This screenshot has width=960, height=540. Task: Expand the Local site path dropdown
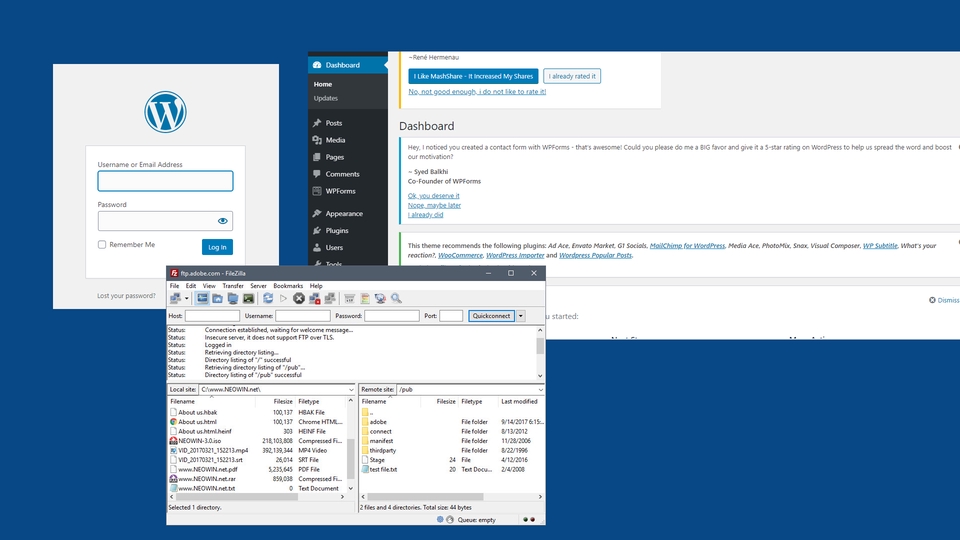(351, 389)
